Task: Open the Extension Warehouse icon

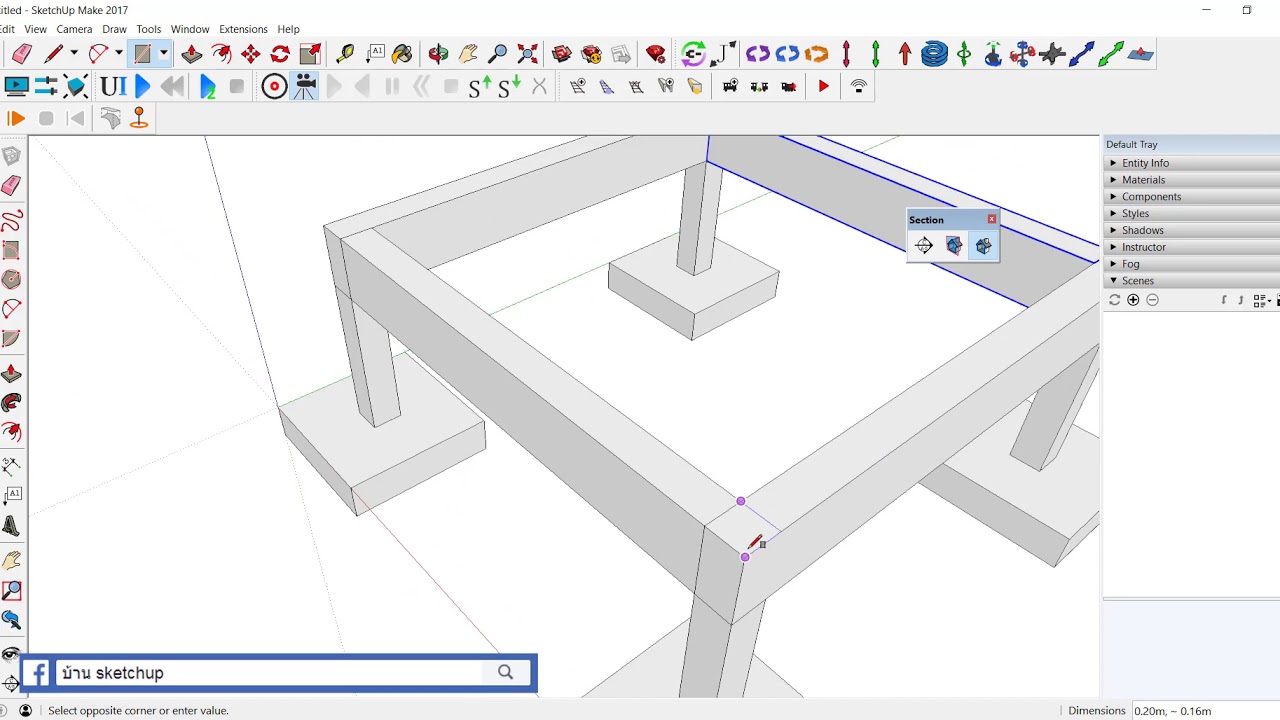Action: 592,54
